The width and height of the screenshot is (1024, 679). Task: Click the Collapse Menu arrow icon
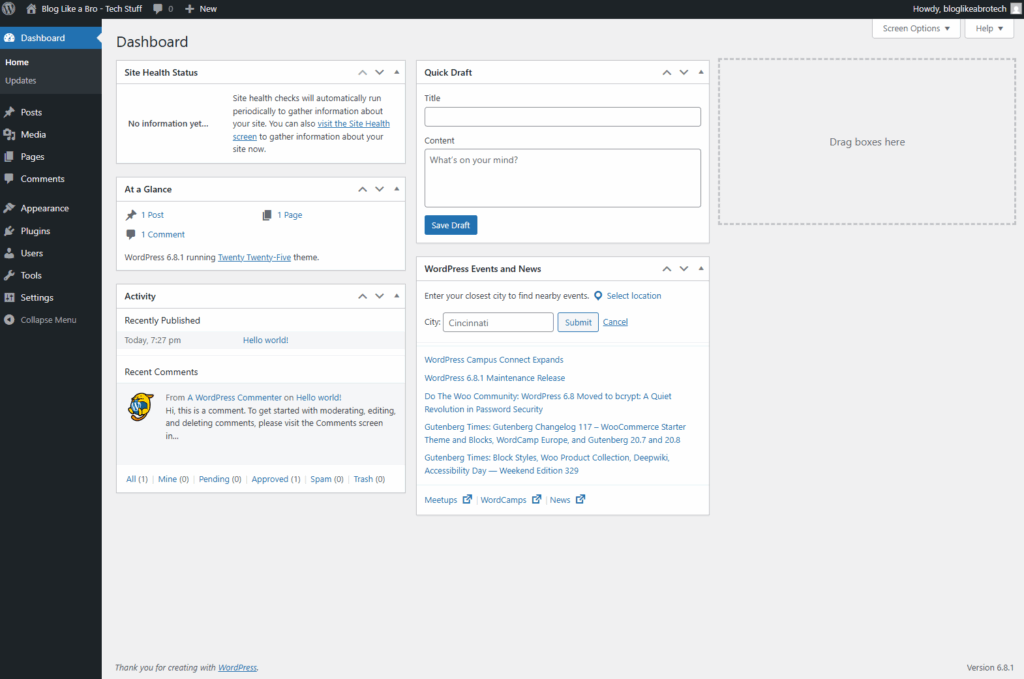coord(9,320)
